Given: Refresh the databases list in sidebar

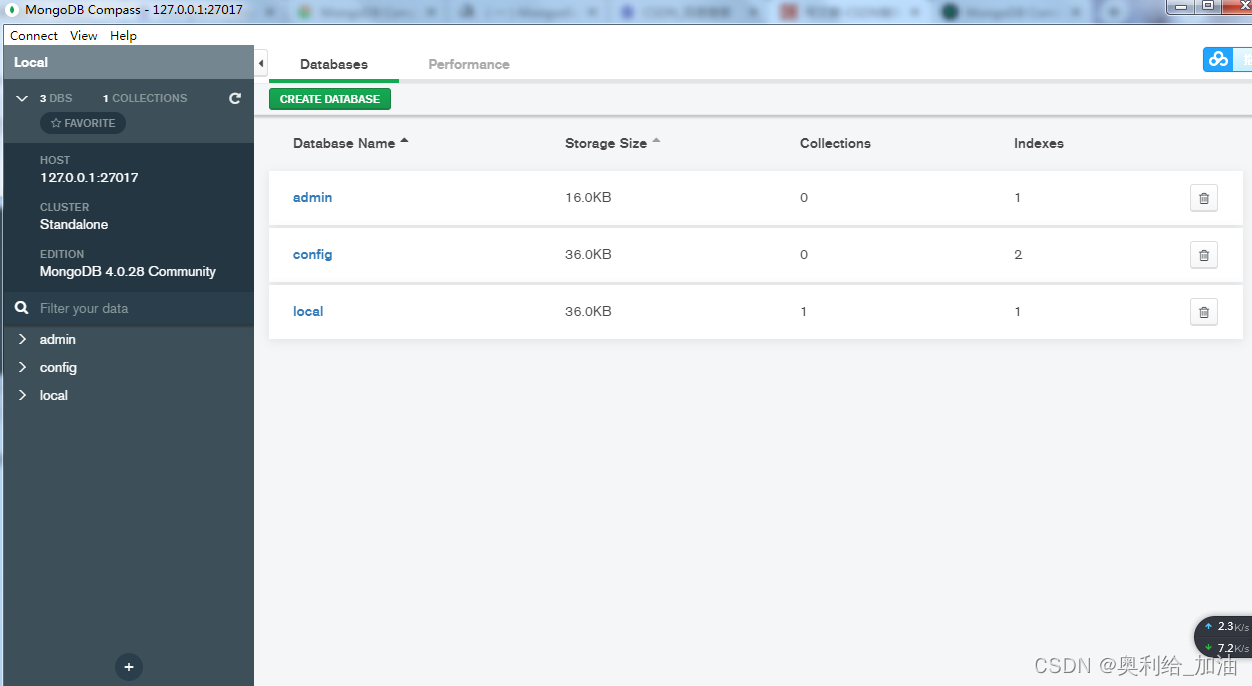Looking at the screenshot, I should pos(235,98).
